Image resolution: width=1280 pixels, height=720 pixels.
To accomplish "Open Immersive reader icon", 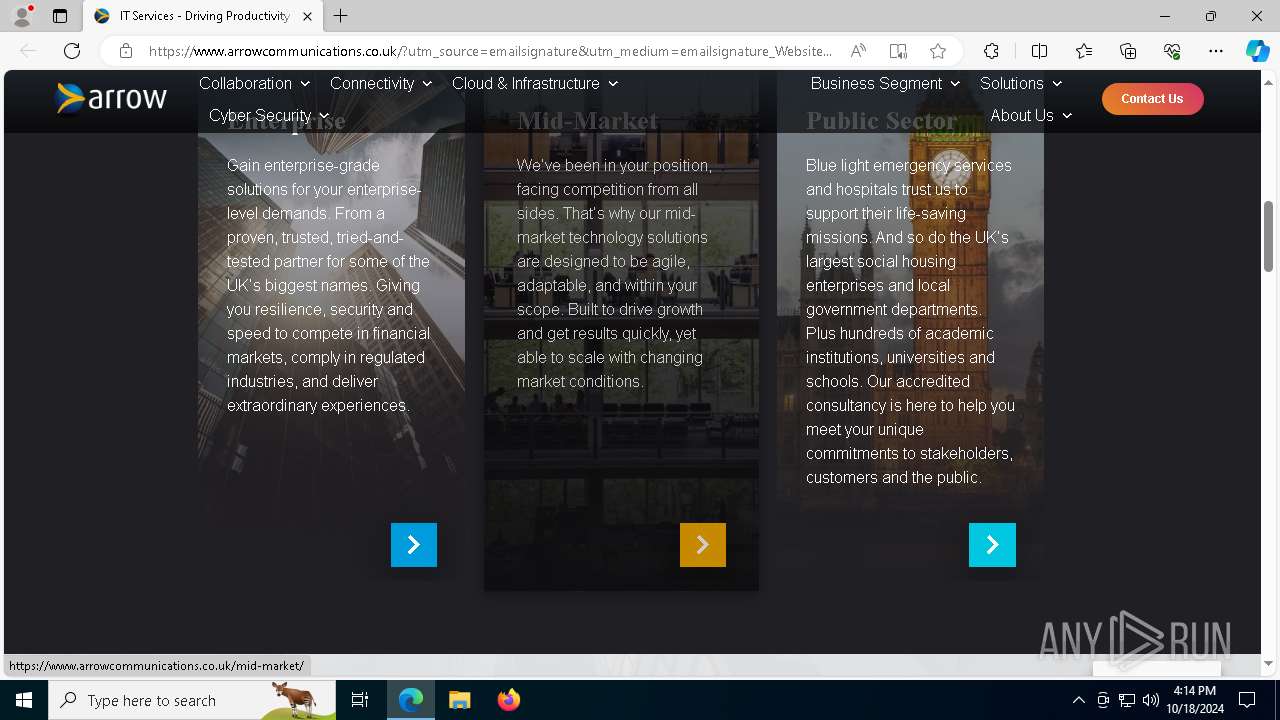I will tap(898, 51).
